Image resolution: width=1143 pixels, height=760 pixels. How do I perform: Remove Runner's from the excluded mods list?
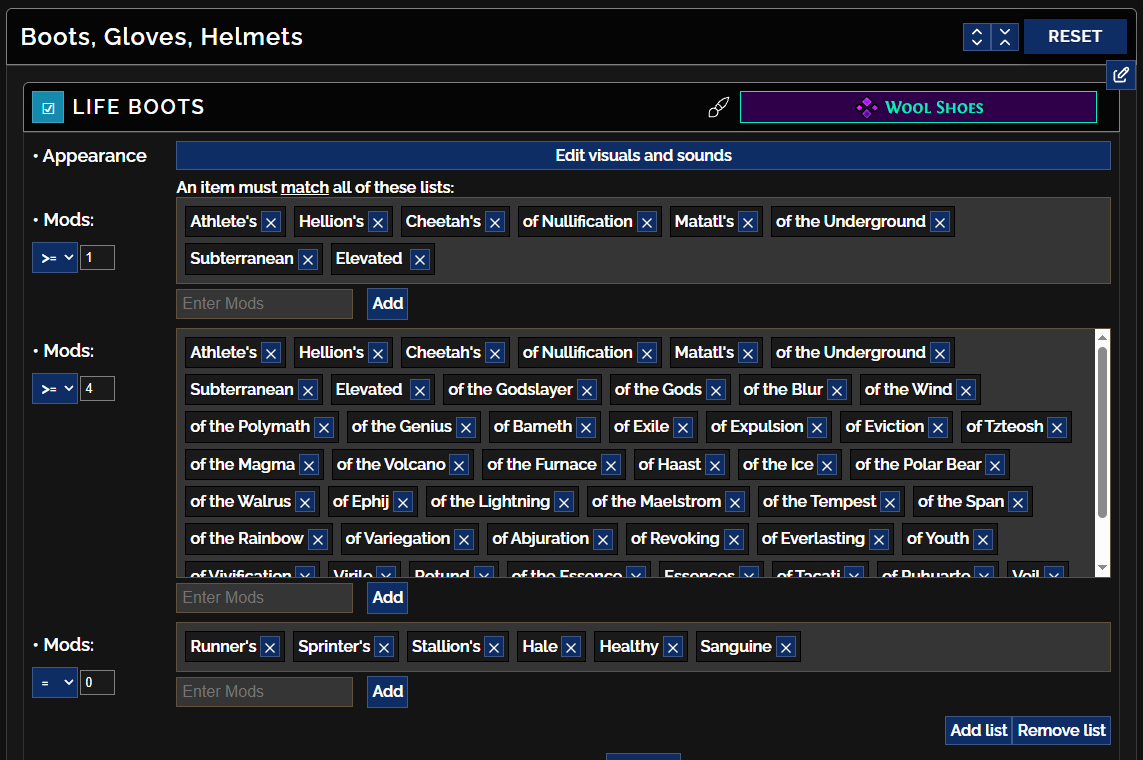[x=270, y=647]
